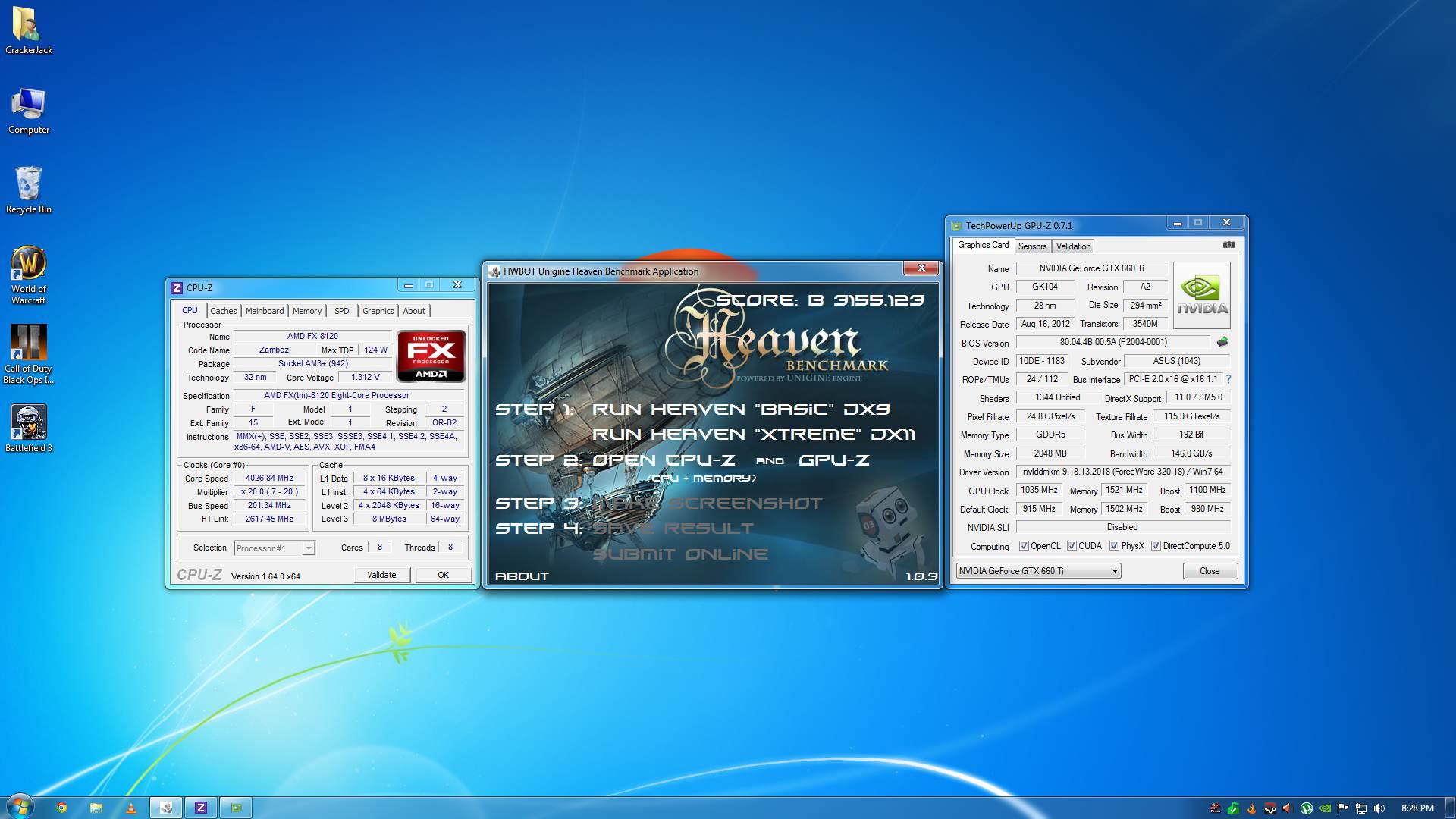Launch the Battlefield 3 desktop shortcut
This screenshot has width=1456, height=819.
point(29,428)
